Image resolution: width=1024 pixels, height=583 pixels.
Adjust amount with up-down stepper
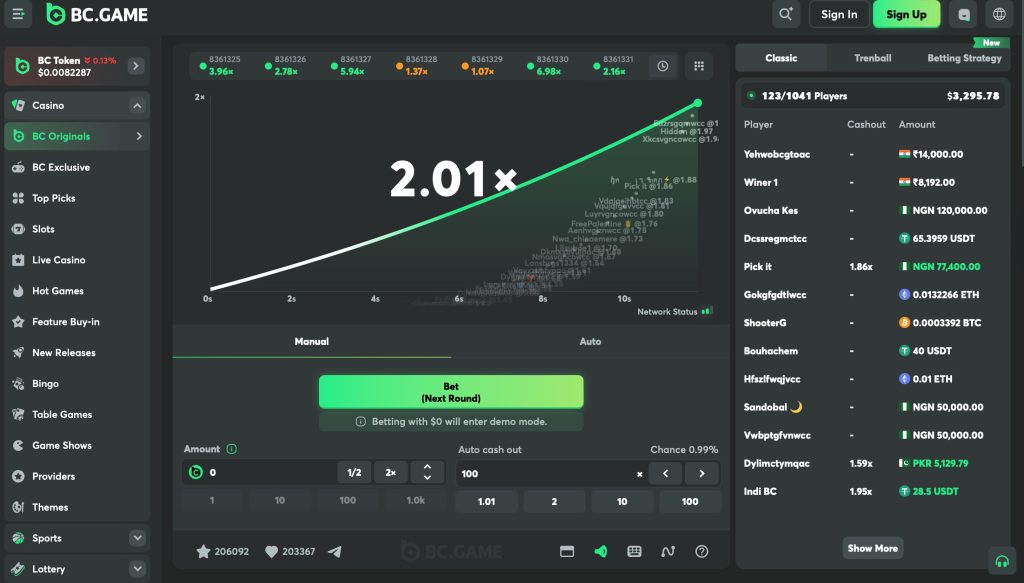click(x=427, y=472)
